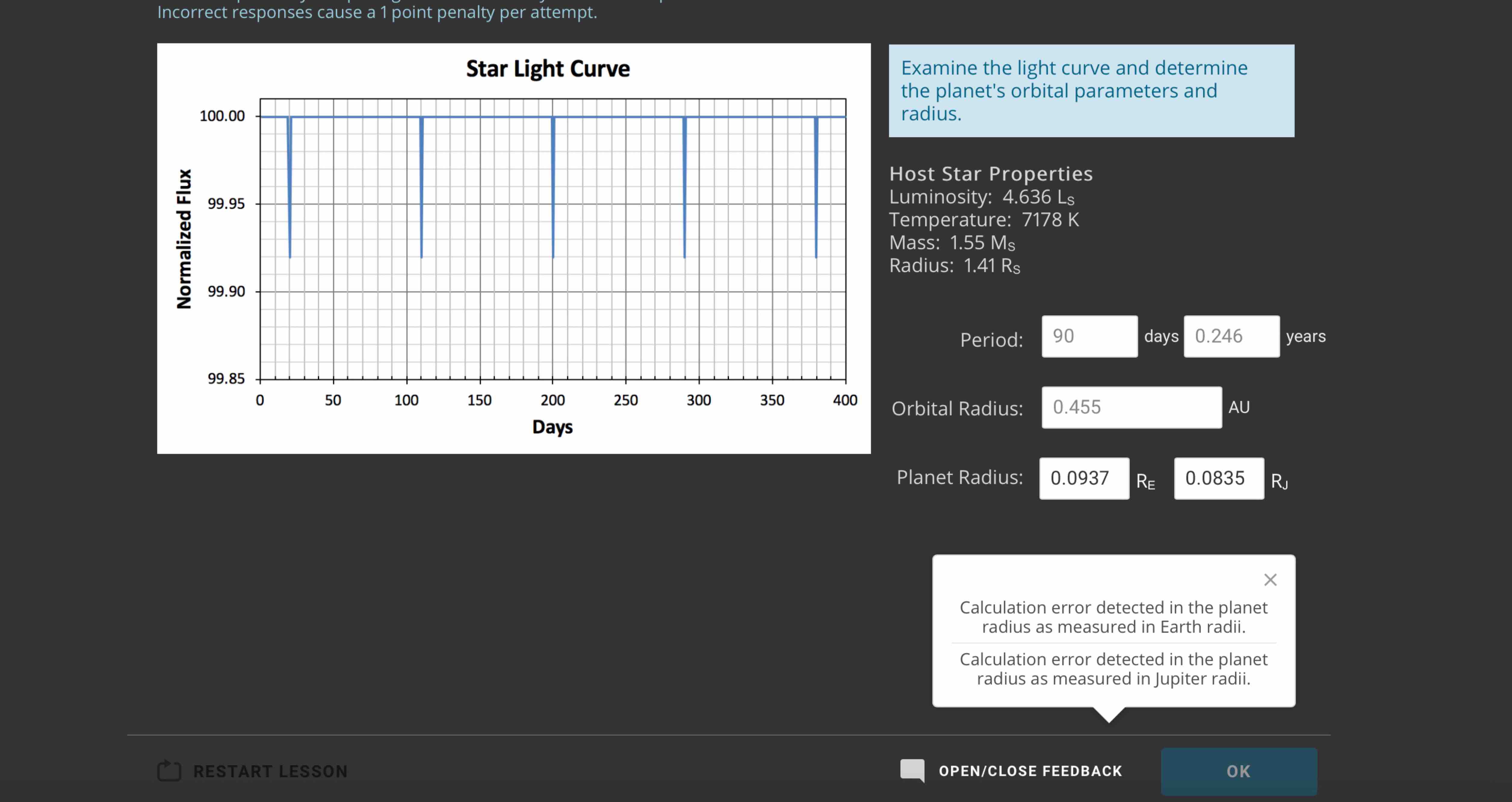Click the blue instruction box text
1512x802 pixels.
point(1074,91)
